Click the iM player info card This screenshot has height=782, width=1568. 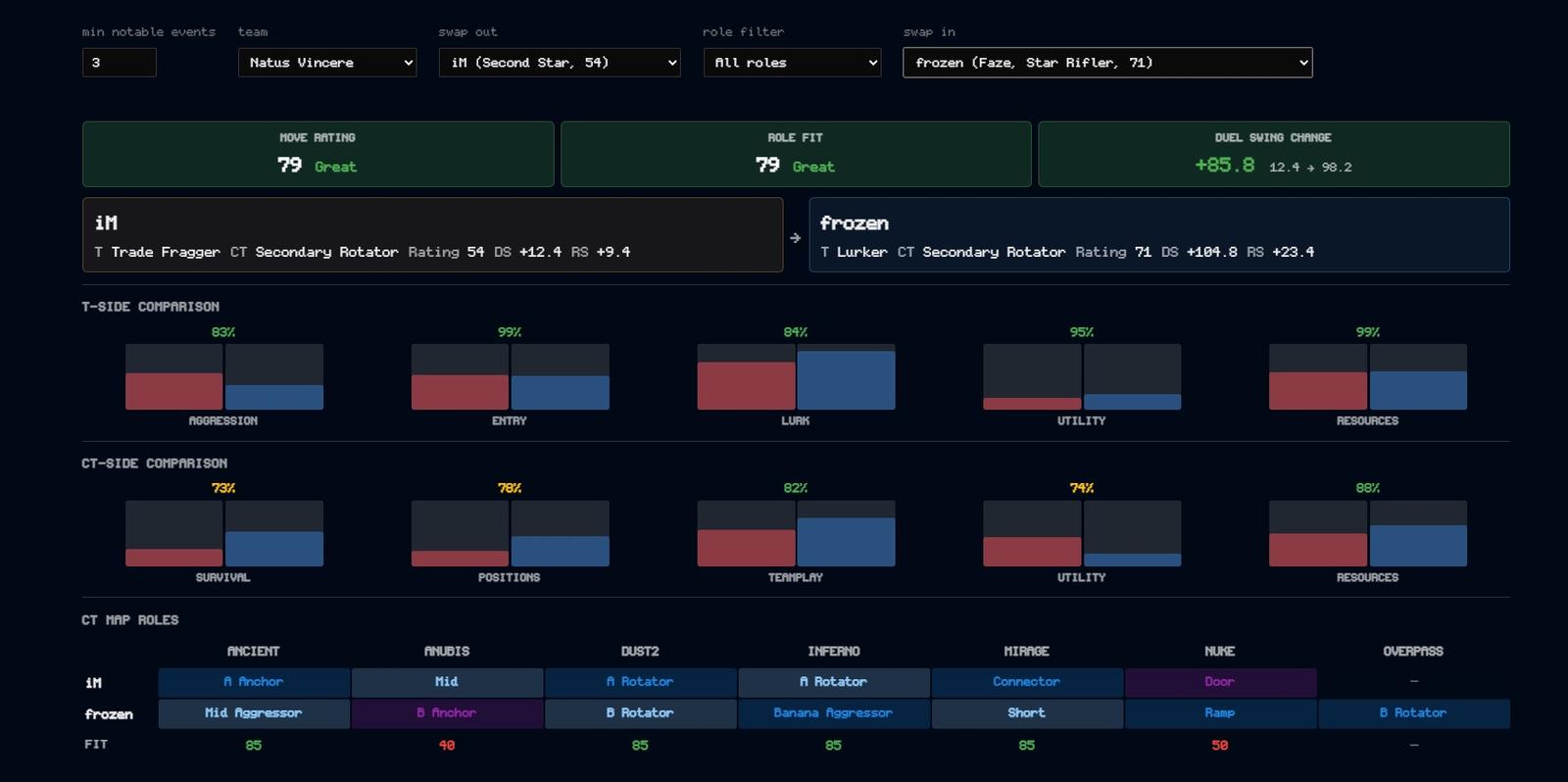tap(432, 235)
